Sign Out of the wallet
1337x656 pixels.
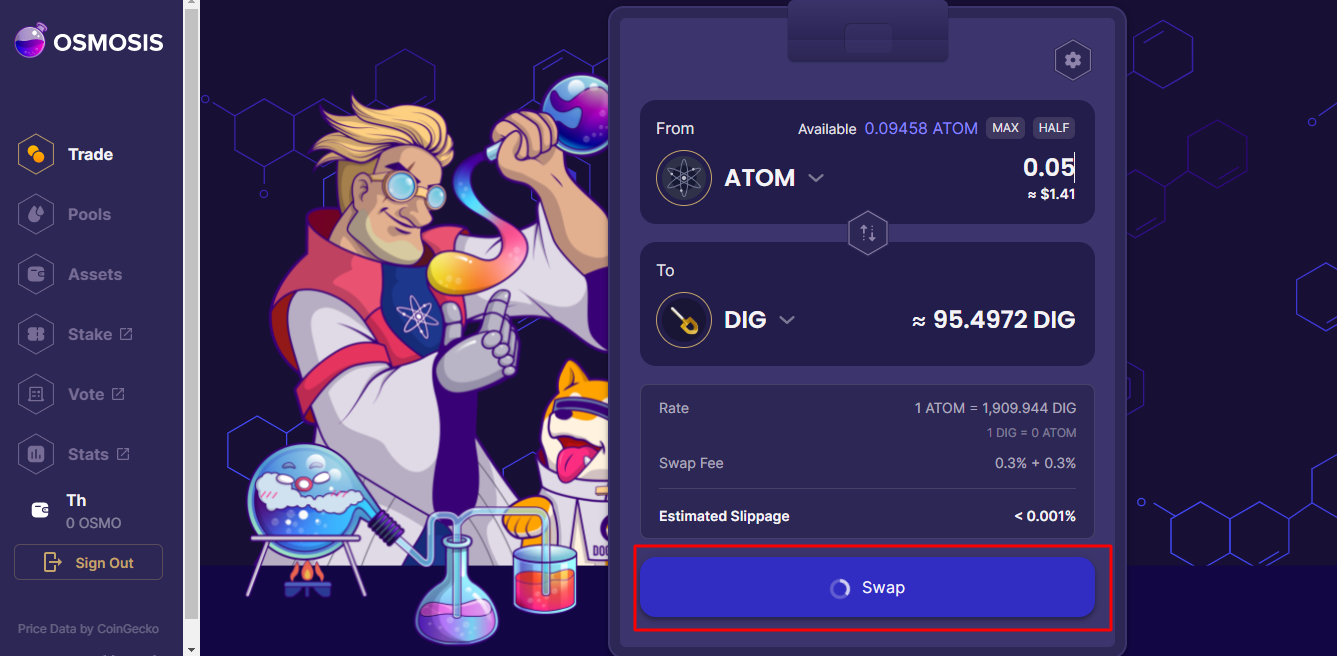(88, 562)
